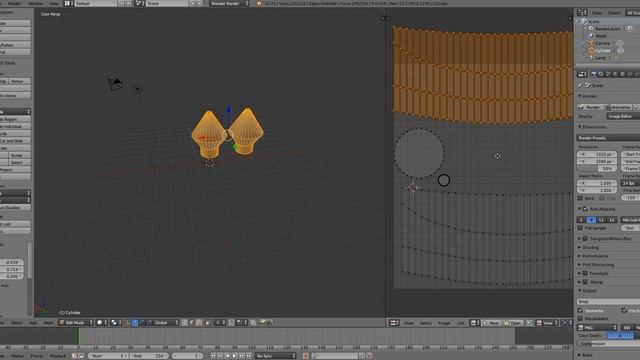Jump to the last frame
The height and width of the screenshot is (360, 640).
[249, 356]
